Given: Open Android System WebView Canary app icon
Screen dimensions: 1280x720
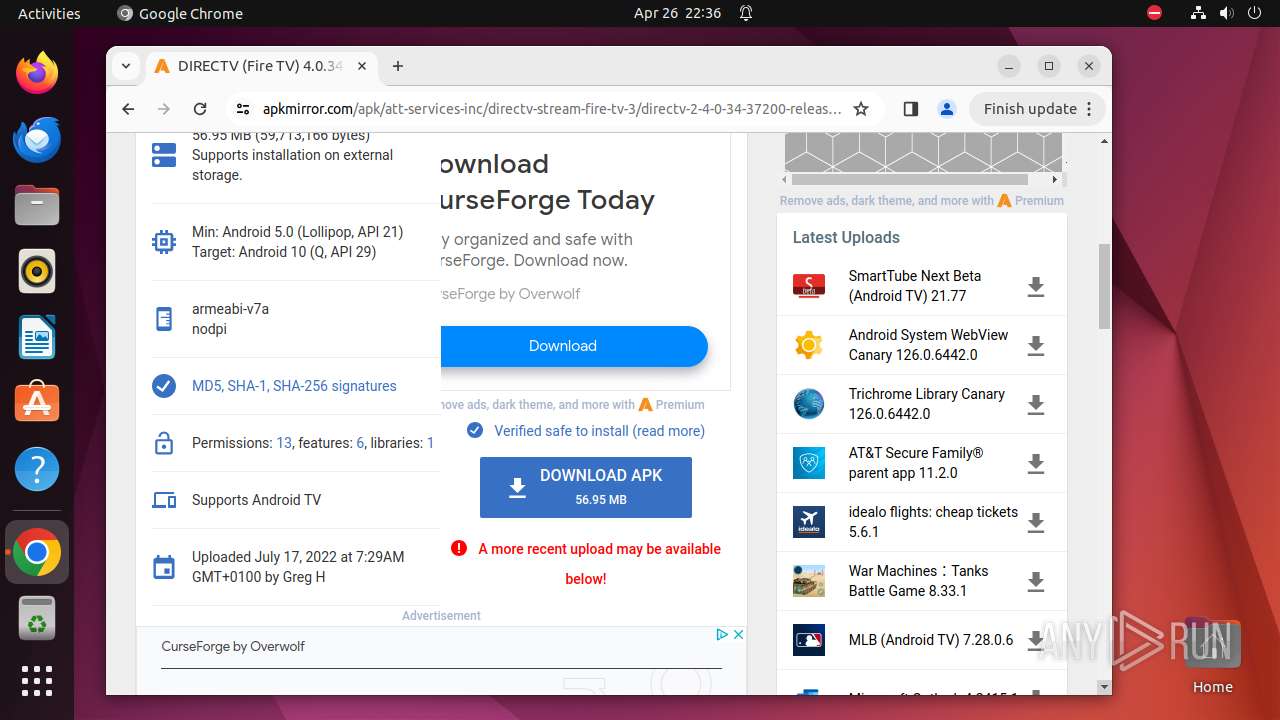Looking at the screenshot, I should pyautogui.click(x=809, y=345).
